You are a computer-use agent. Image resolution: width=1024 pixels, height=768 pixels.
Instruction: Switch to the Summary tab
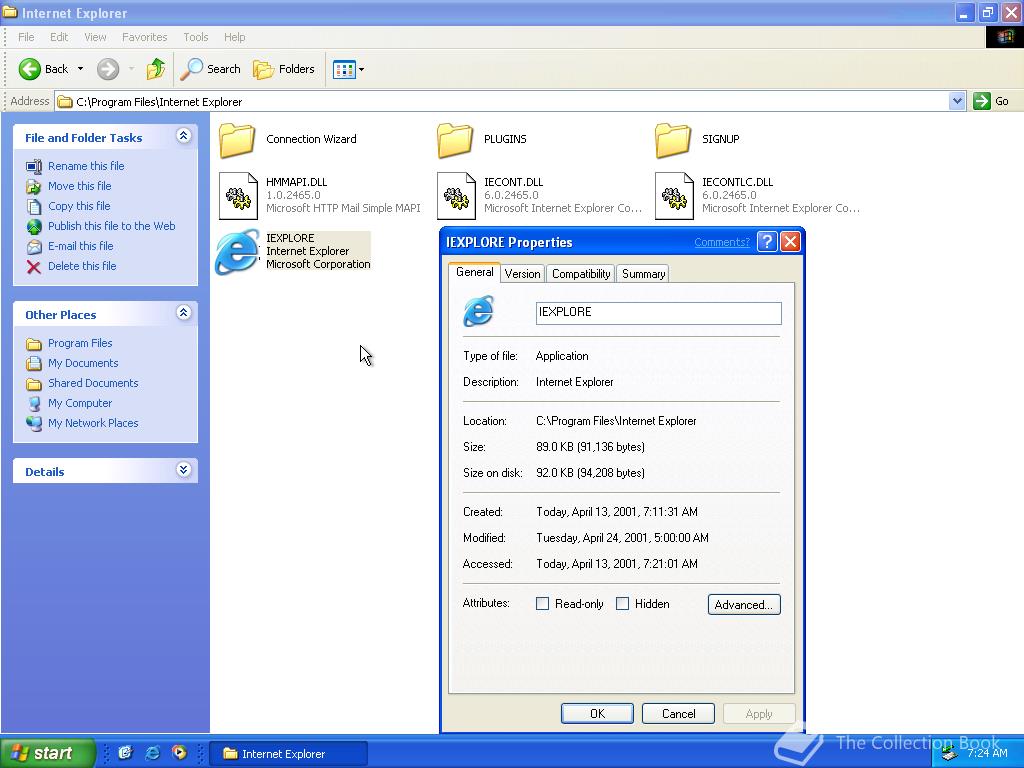(643, 274)
